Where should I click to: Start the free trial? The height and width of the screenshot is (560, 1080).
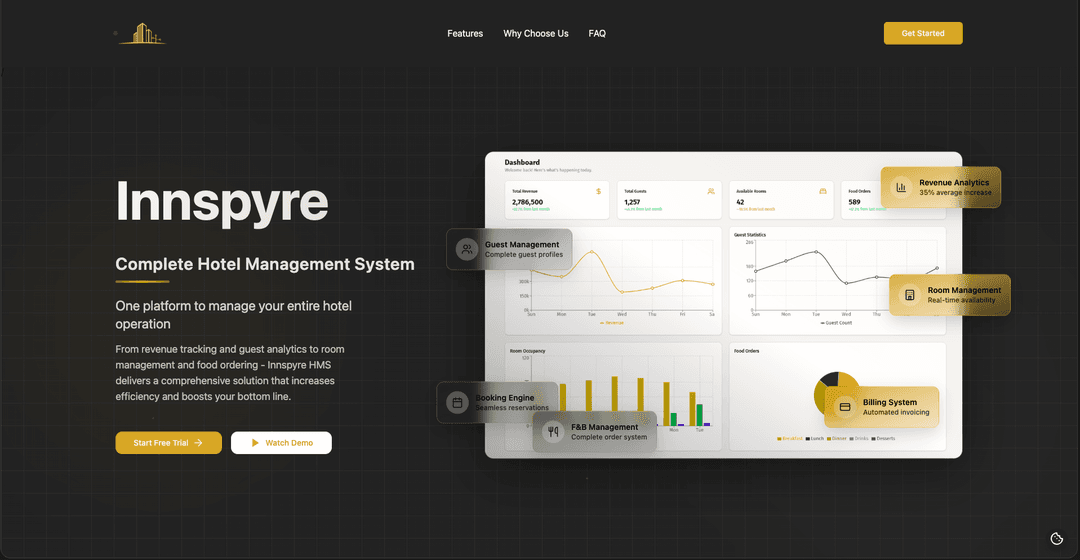(168, 443)
